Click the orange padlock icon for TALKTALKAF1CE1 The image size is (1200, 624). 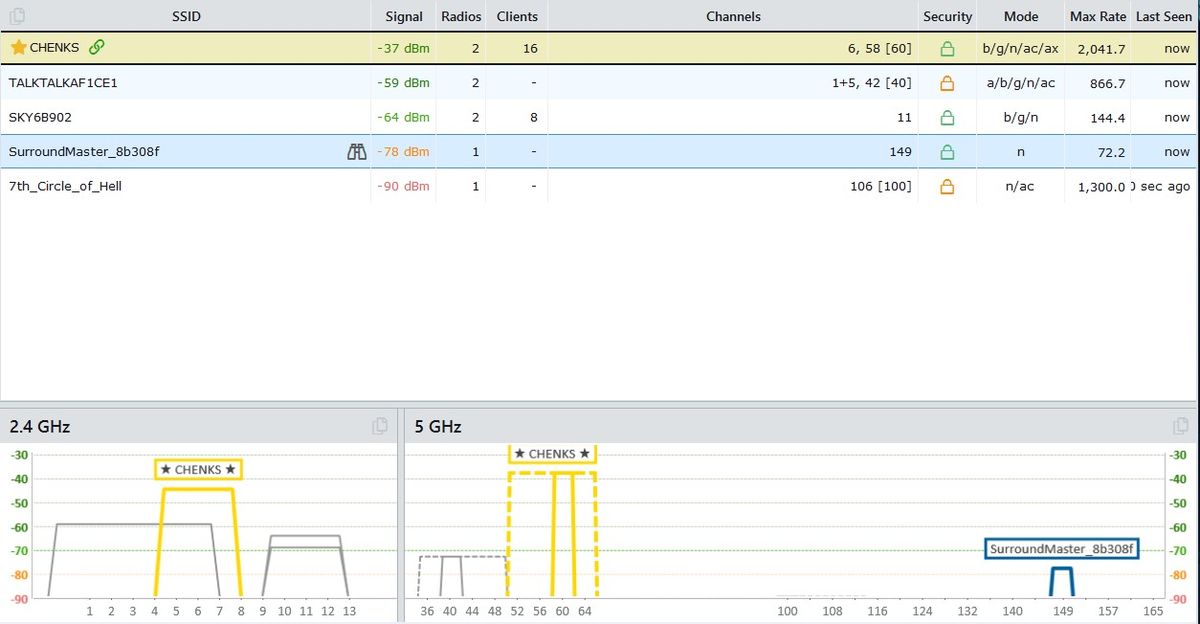tap(947, 82)
